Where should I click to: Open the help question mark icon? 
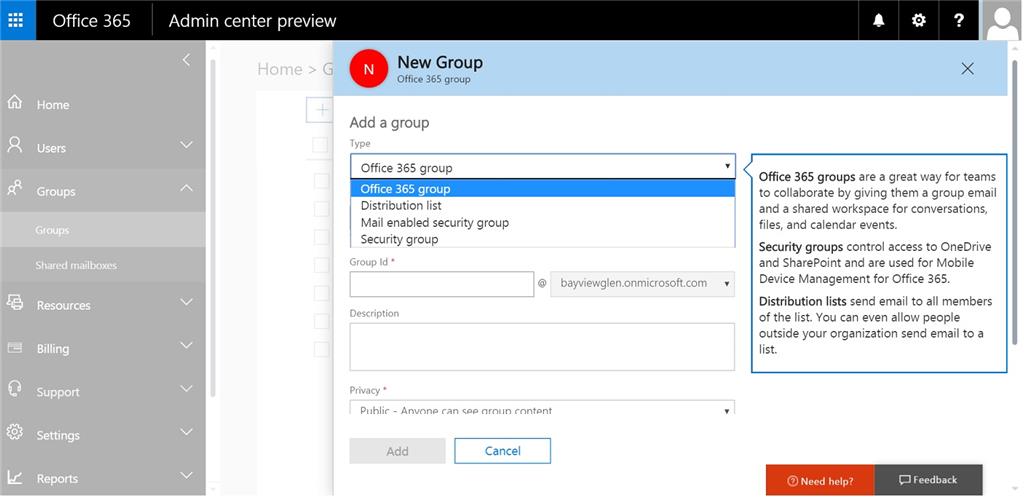(x=958, y=20)
